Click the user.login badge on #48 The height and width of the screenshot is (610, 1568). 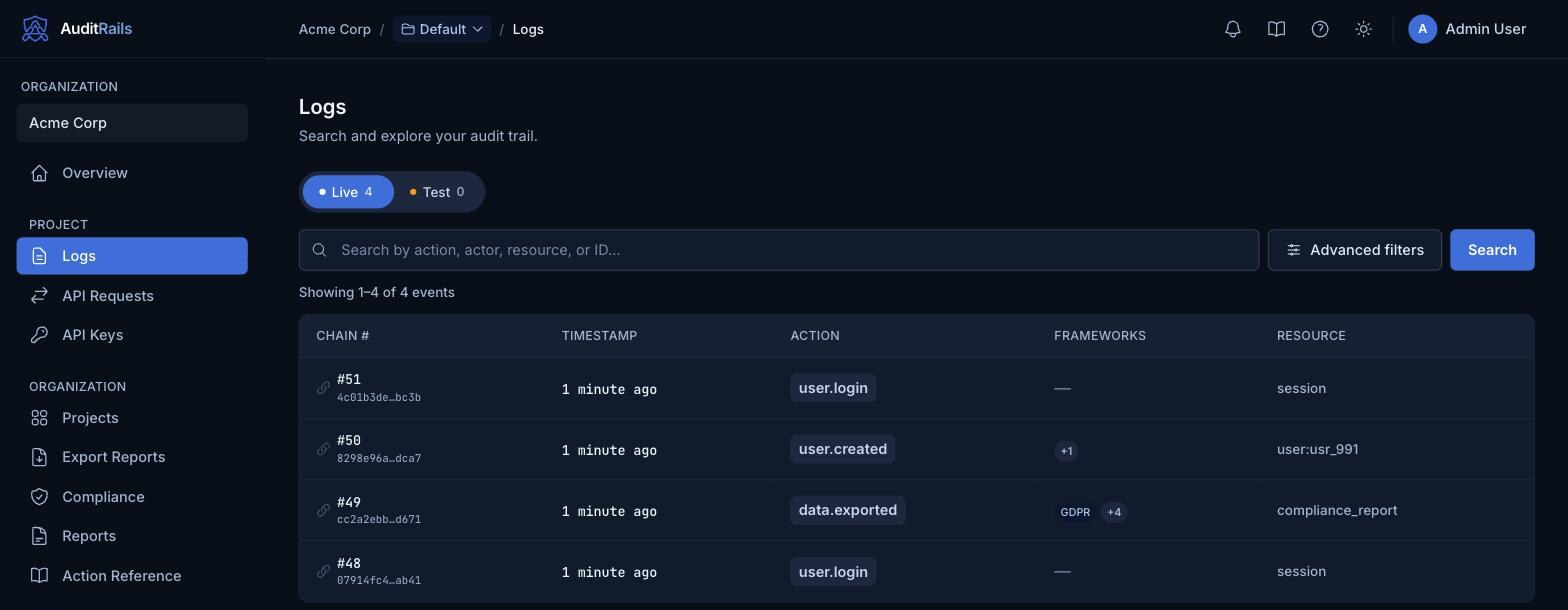coord(833,571)
